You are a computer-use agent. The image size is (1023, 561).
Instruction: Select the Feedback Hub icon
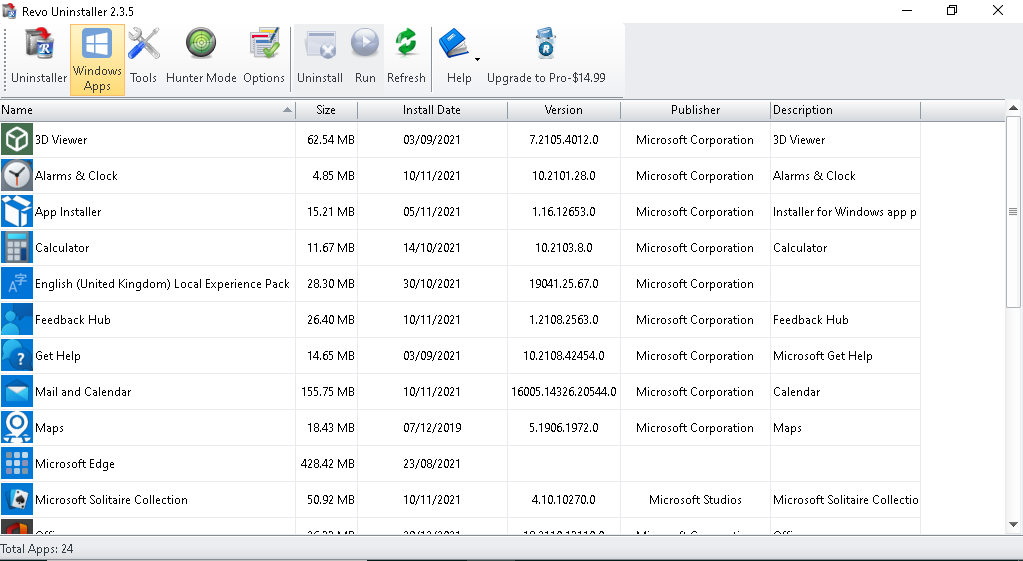(x=17, y=320)
